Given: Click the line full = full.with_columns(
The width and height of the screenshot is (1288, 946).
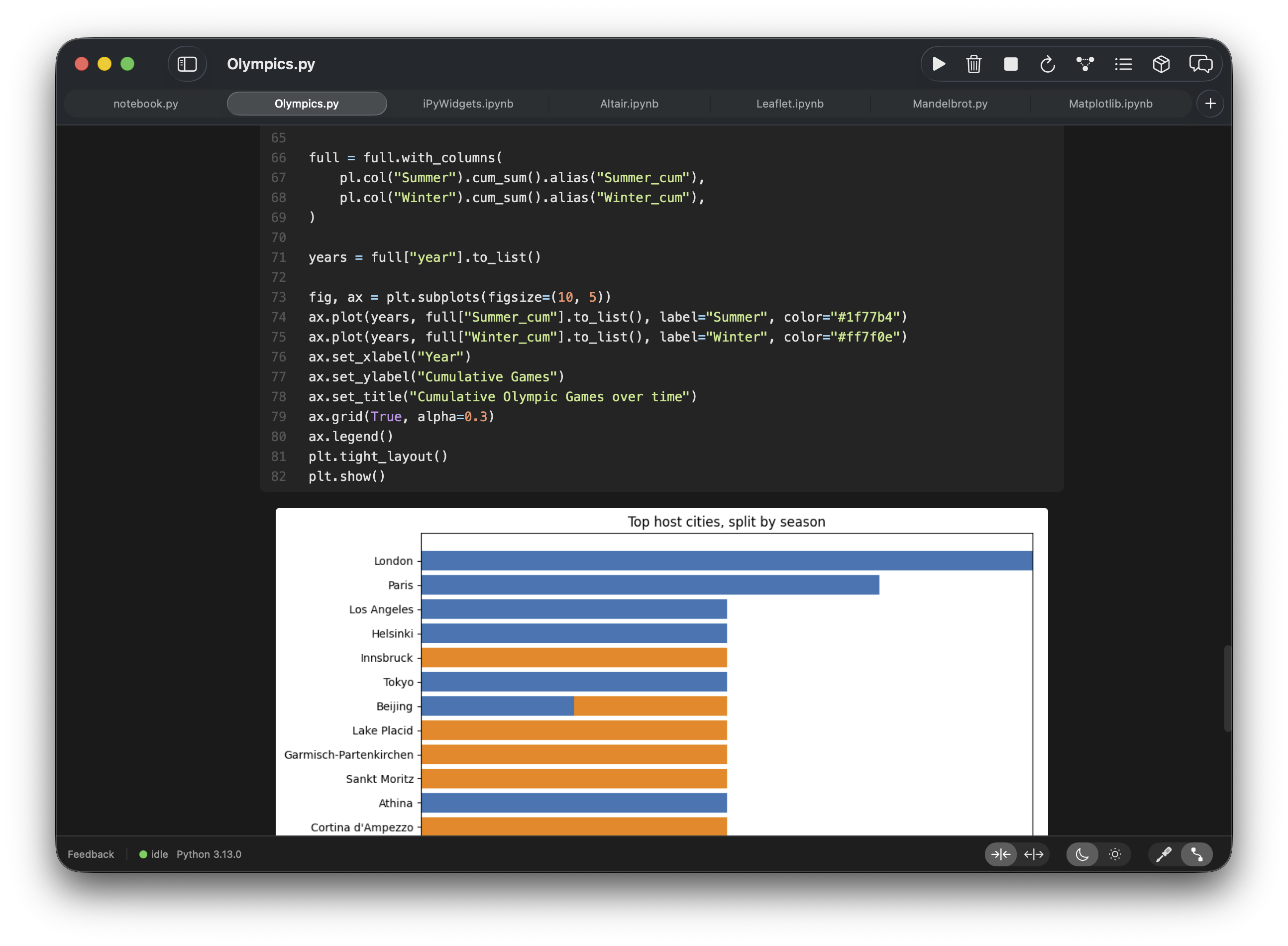Looking at the screenshot, I should point(405,158).
